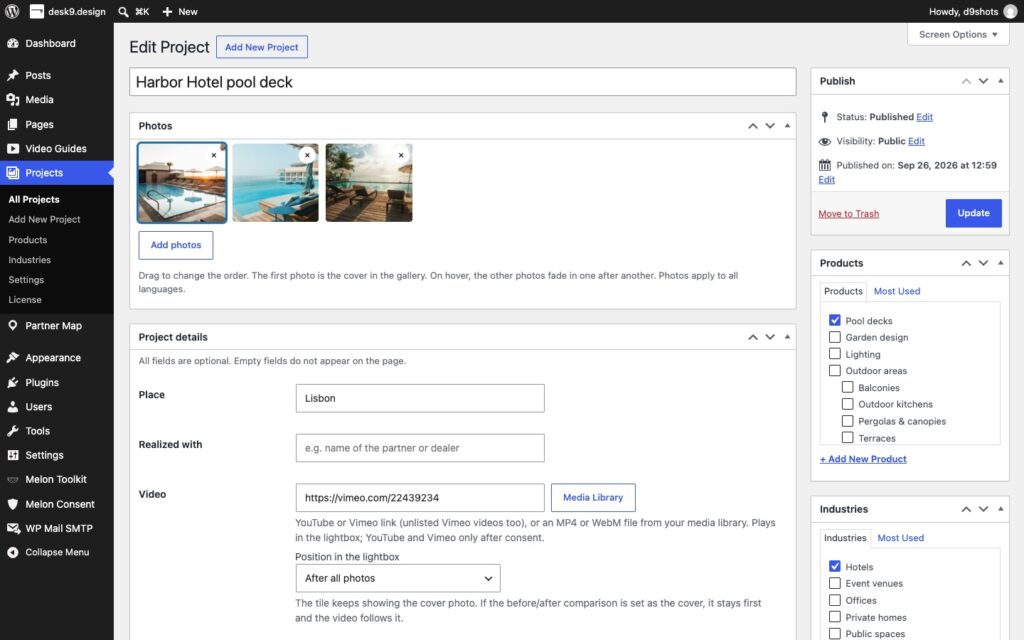Open Position in the lightbox dropdown

click(398, 578)
